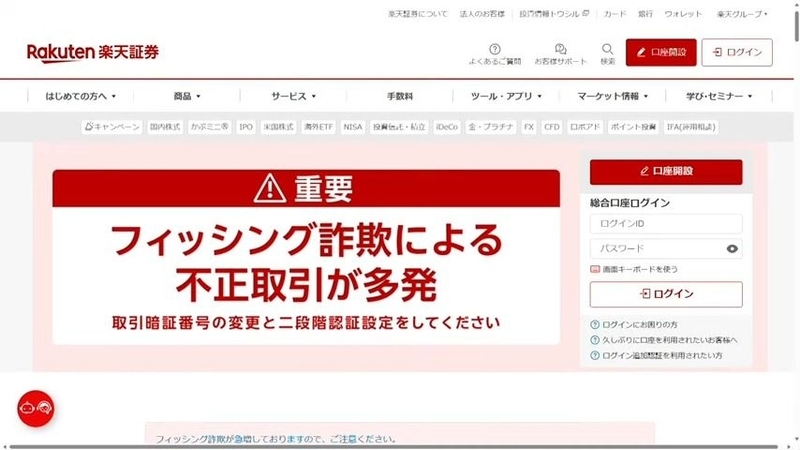Click the Rakuten 楽天証券 logo

[x=93, y=53]
